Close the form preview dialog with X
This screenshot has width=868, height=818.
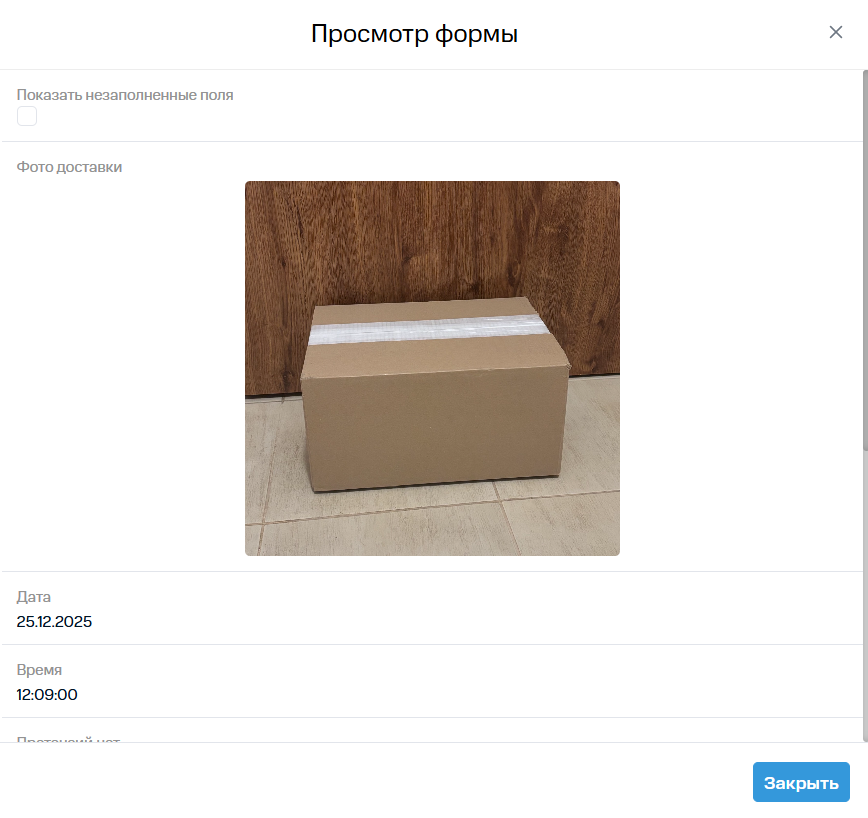pyautogui.click(x=835, y=32)
